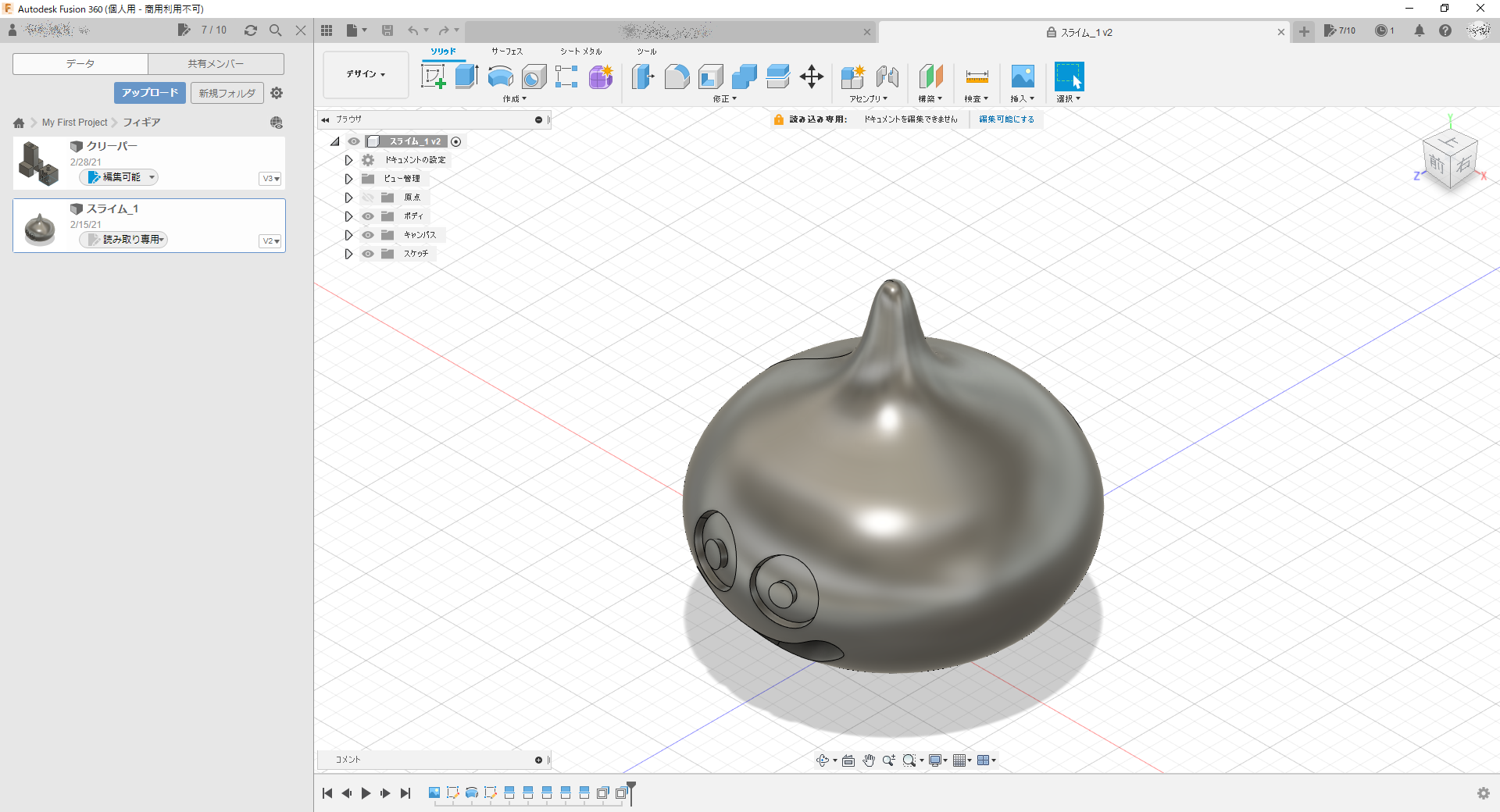Viewport: 1500px width, 812px height.
Task: Open the データ tab
Action: 80,64
